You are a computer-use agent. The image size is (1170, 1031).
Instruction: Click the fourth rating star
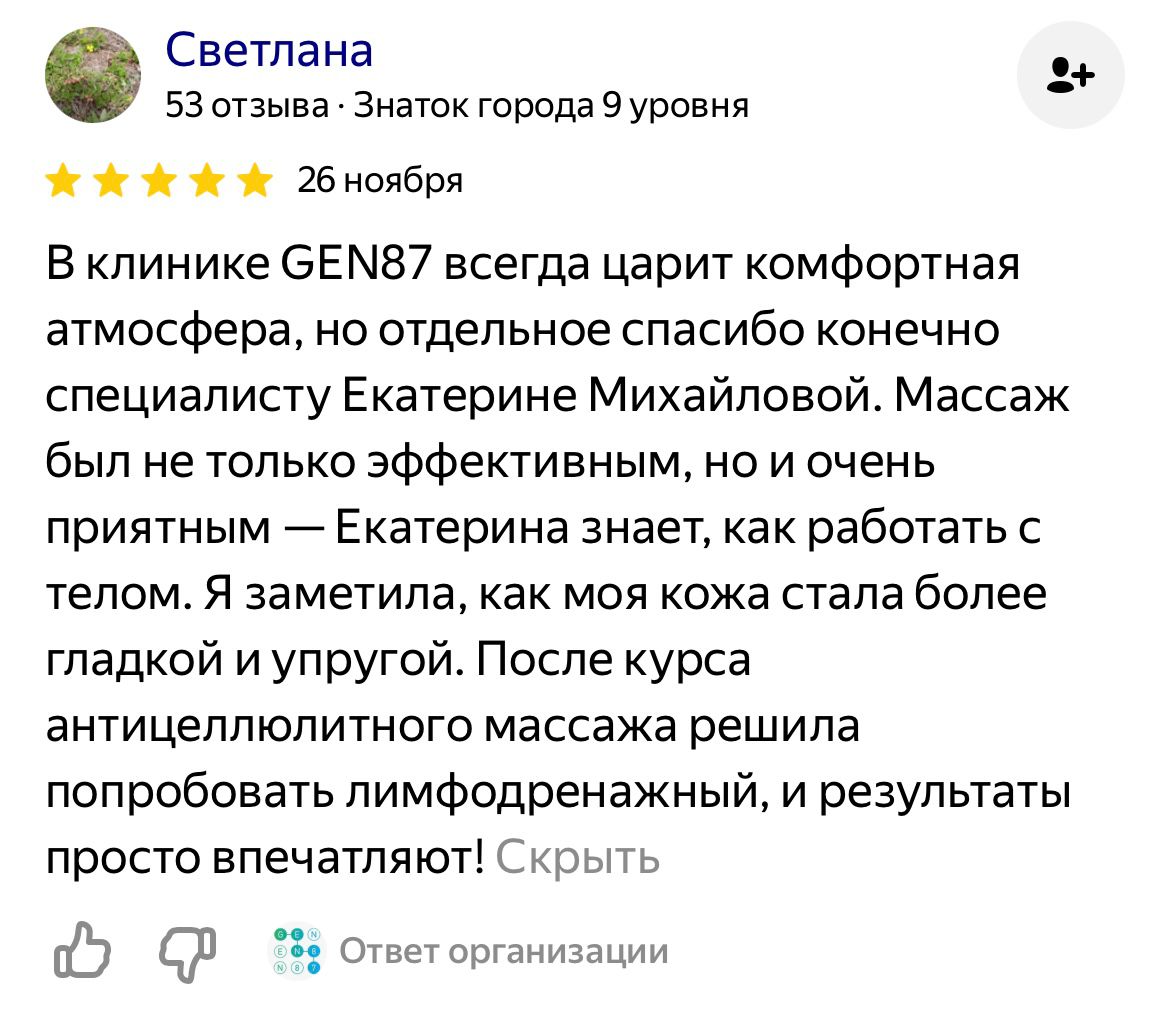pyautogui.click(x=207, y=181)
